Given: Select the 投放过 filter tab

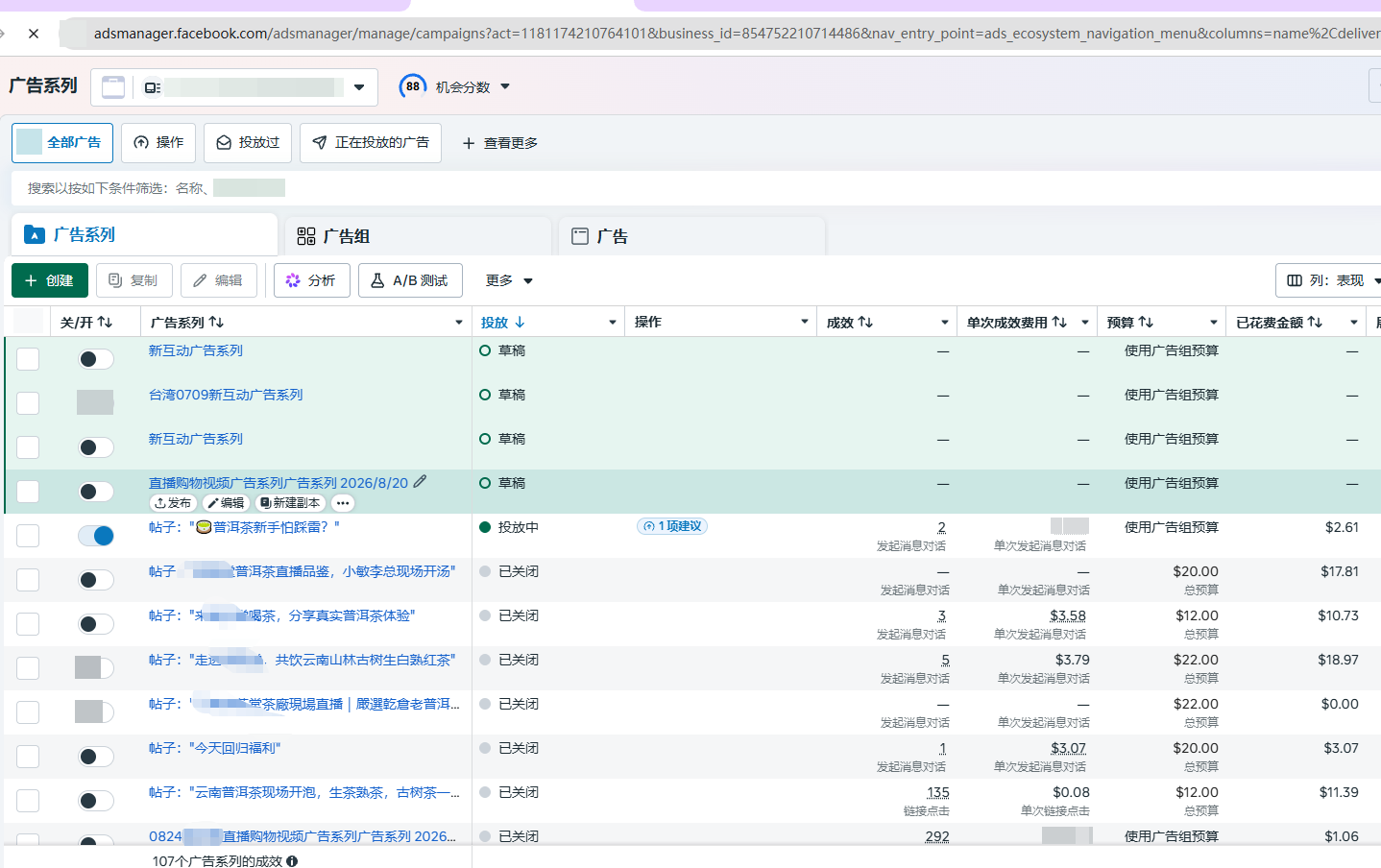Looking at the screenshot, I should tap(248, 143).
